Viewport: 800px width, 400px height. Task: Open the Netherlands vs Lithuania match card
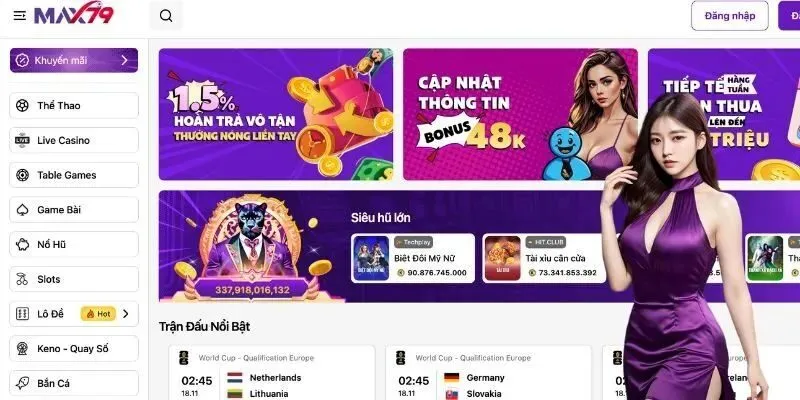pyautogui.click(x=272, y=372)
